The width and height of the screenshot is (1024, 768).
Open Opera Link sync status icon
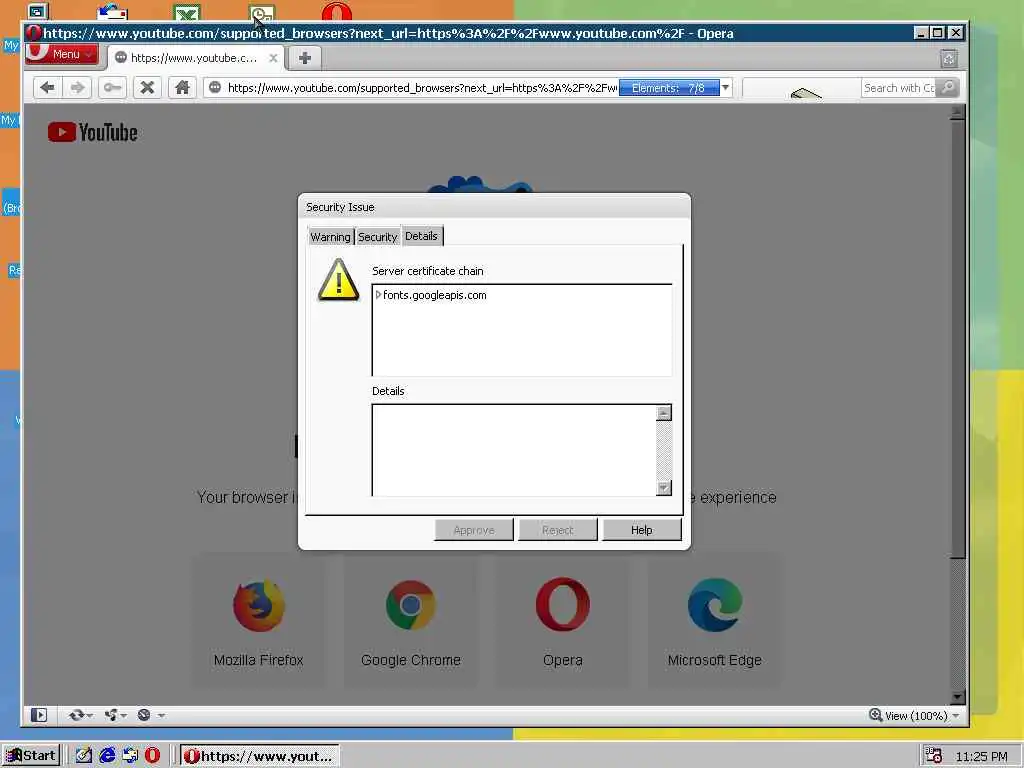(76, 715)
